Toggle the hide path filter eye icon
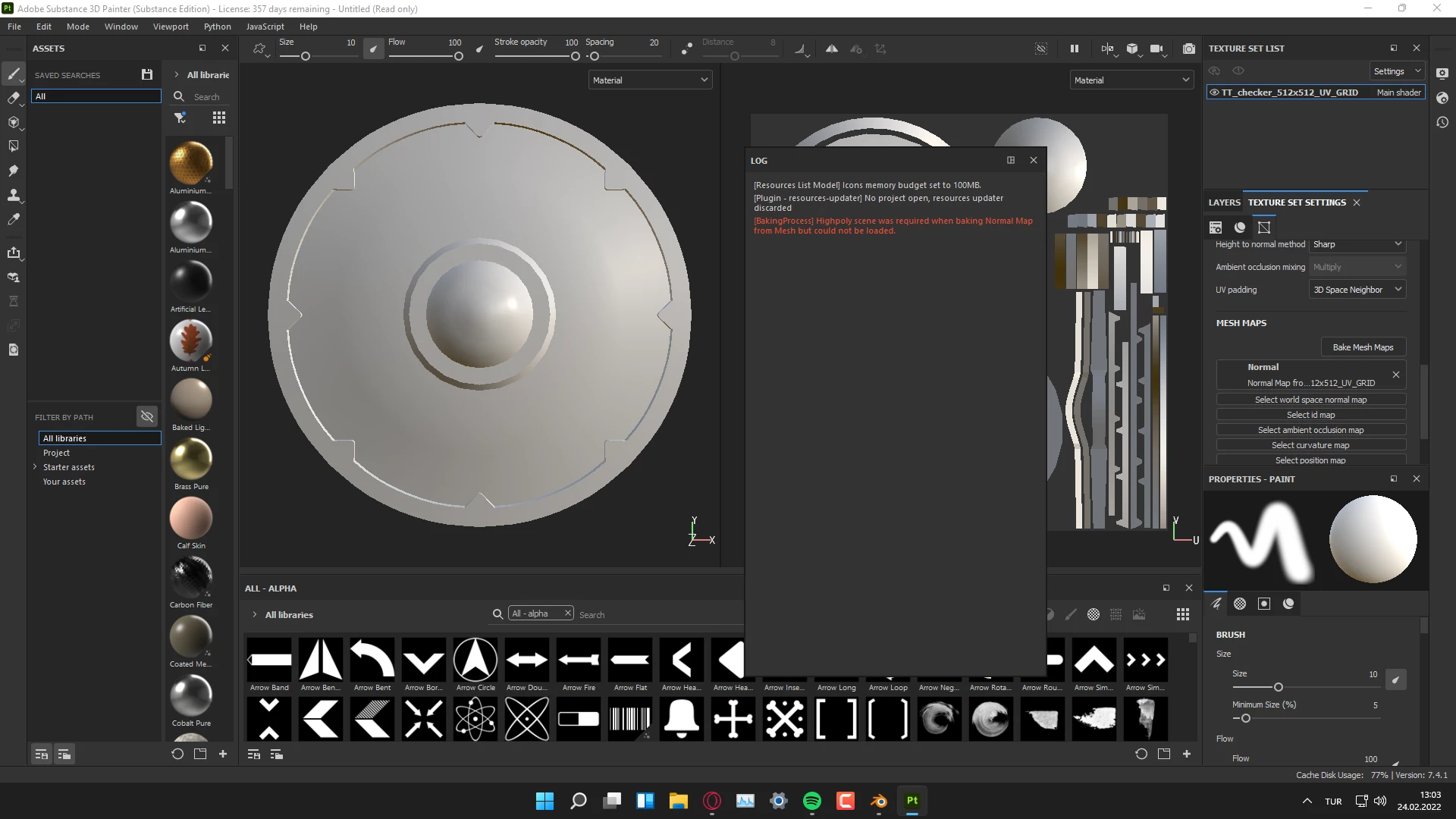1456x819 pixels. click(147, 416)
